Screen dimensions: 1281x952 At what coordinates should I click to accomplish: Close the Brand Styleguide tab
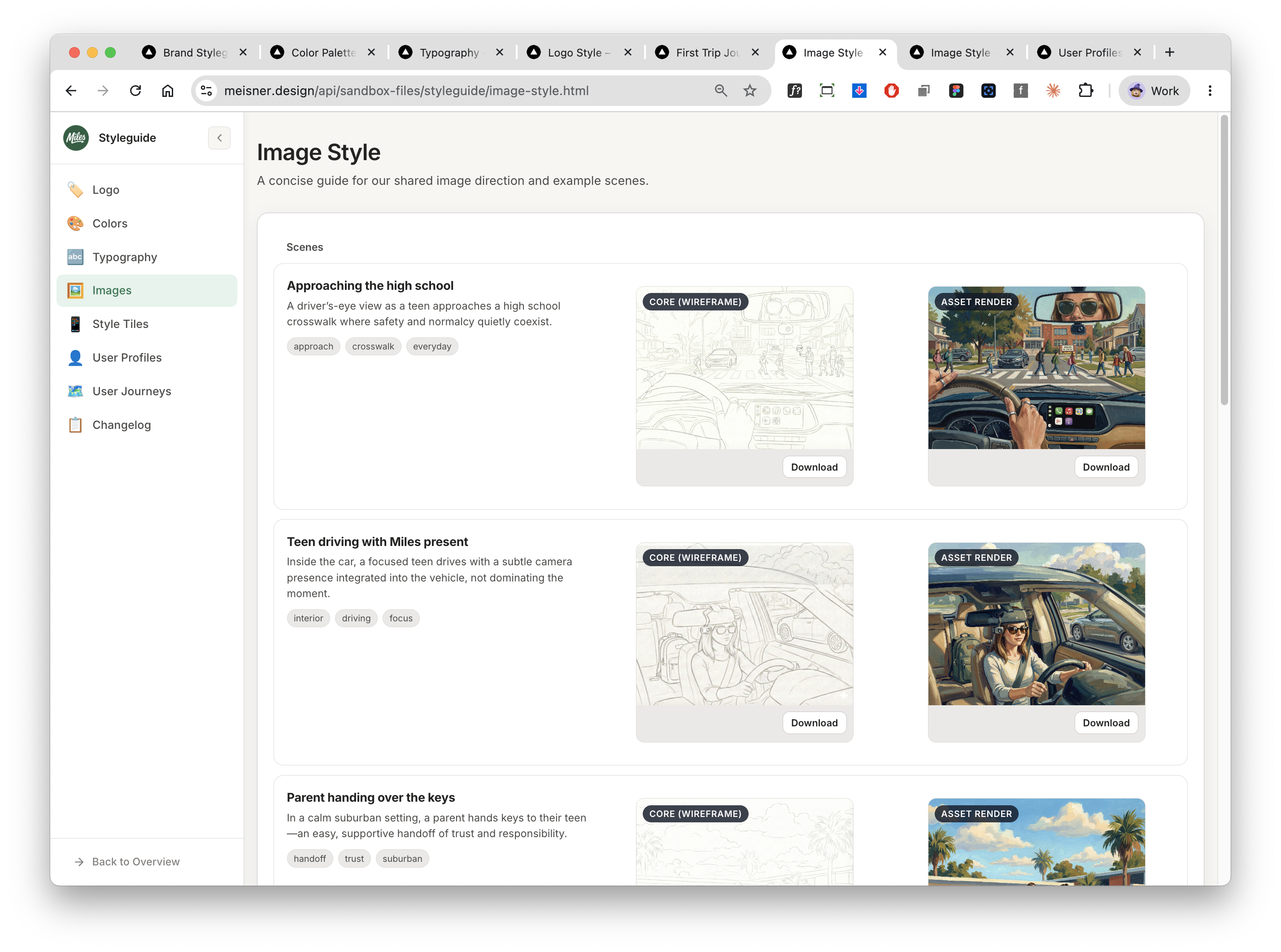pos(243,52)
